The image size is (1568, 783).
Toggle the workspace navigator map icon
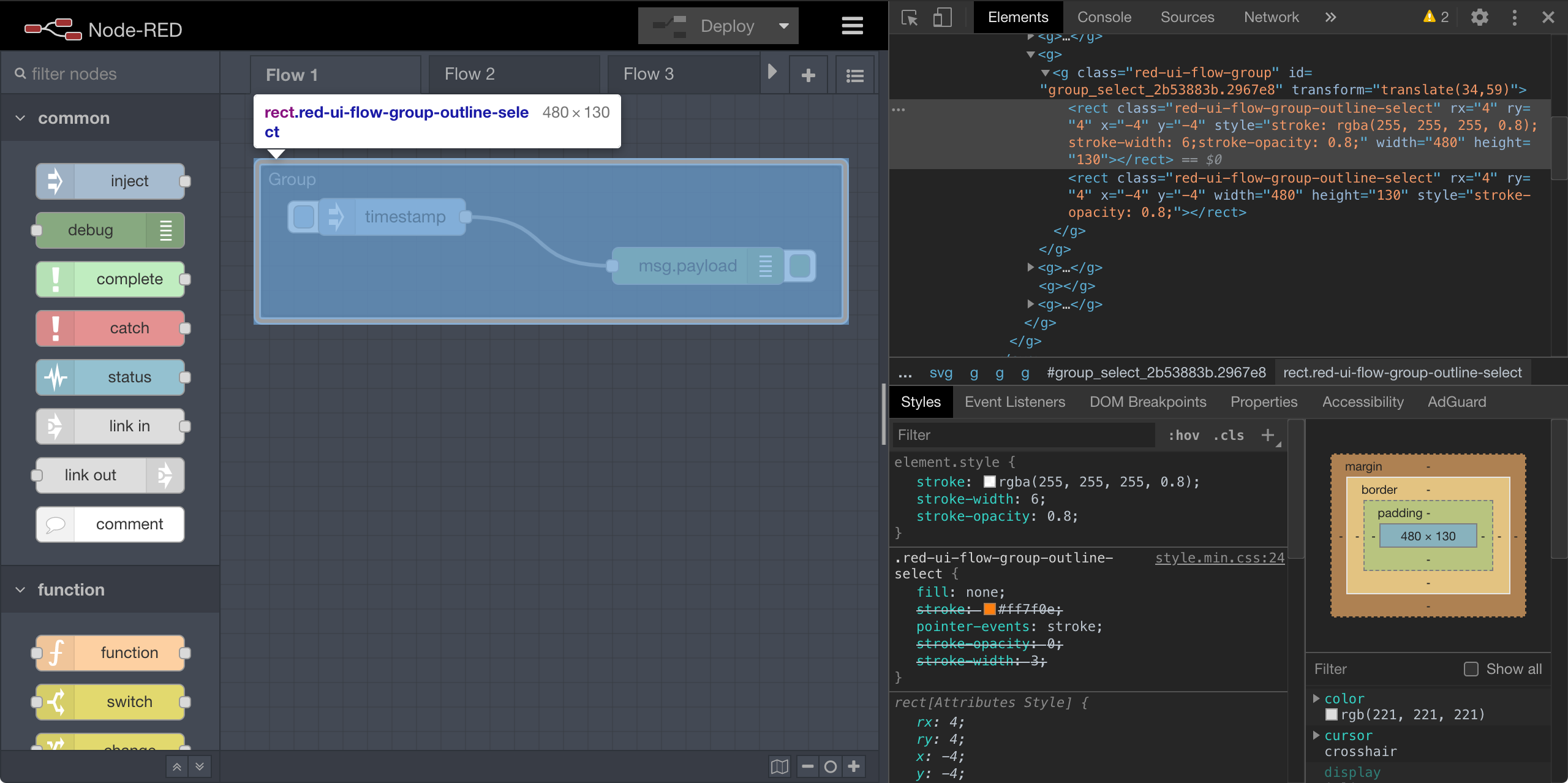(x=779, y=766)
